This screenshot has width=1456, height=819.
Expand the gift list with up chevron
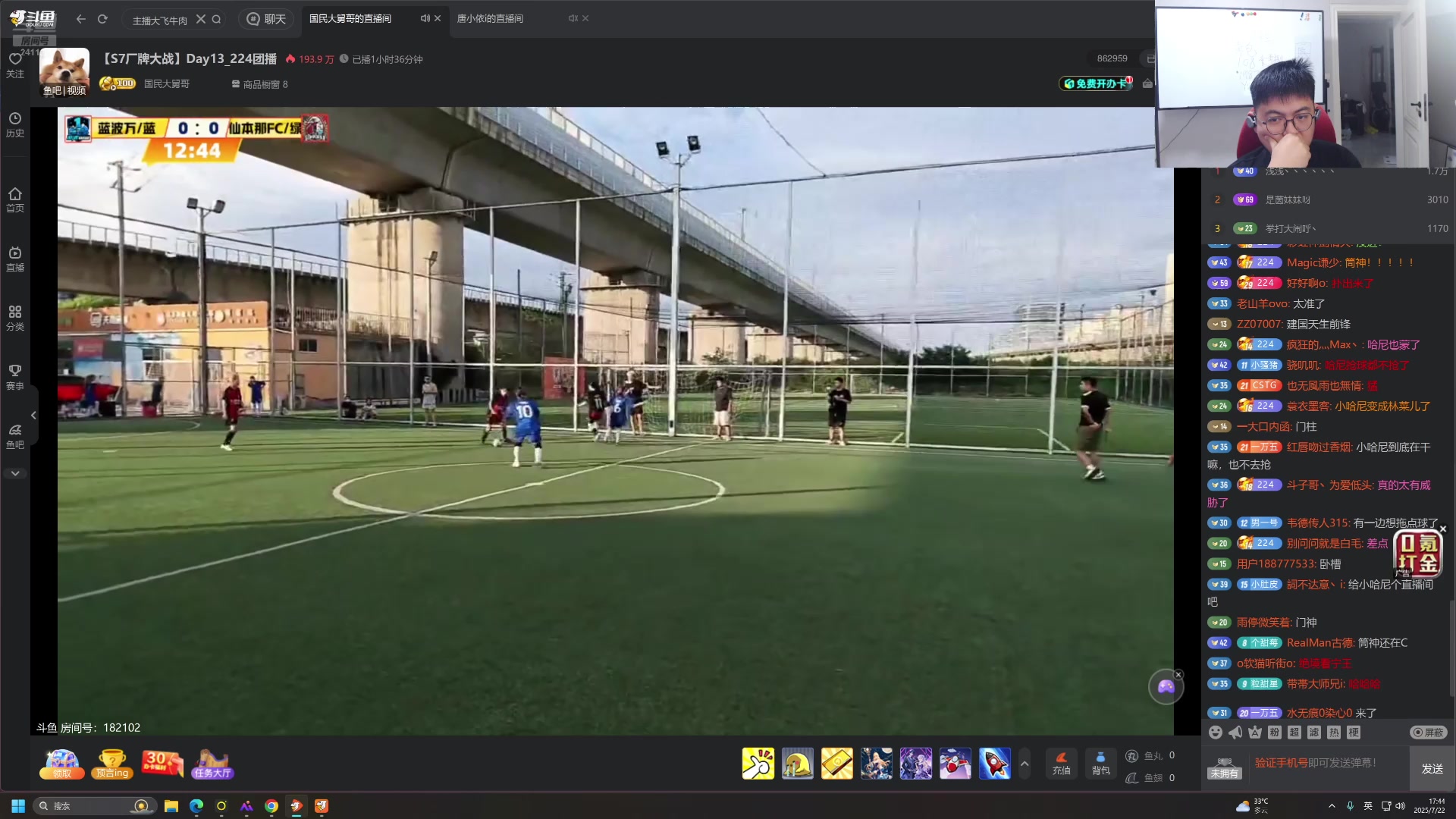(1025, 764)
